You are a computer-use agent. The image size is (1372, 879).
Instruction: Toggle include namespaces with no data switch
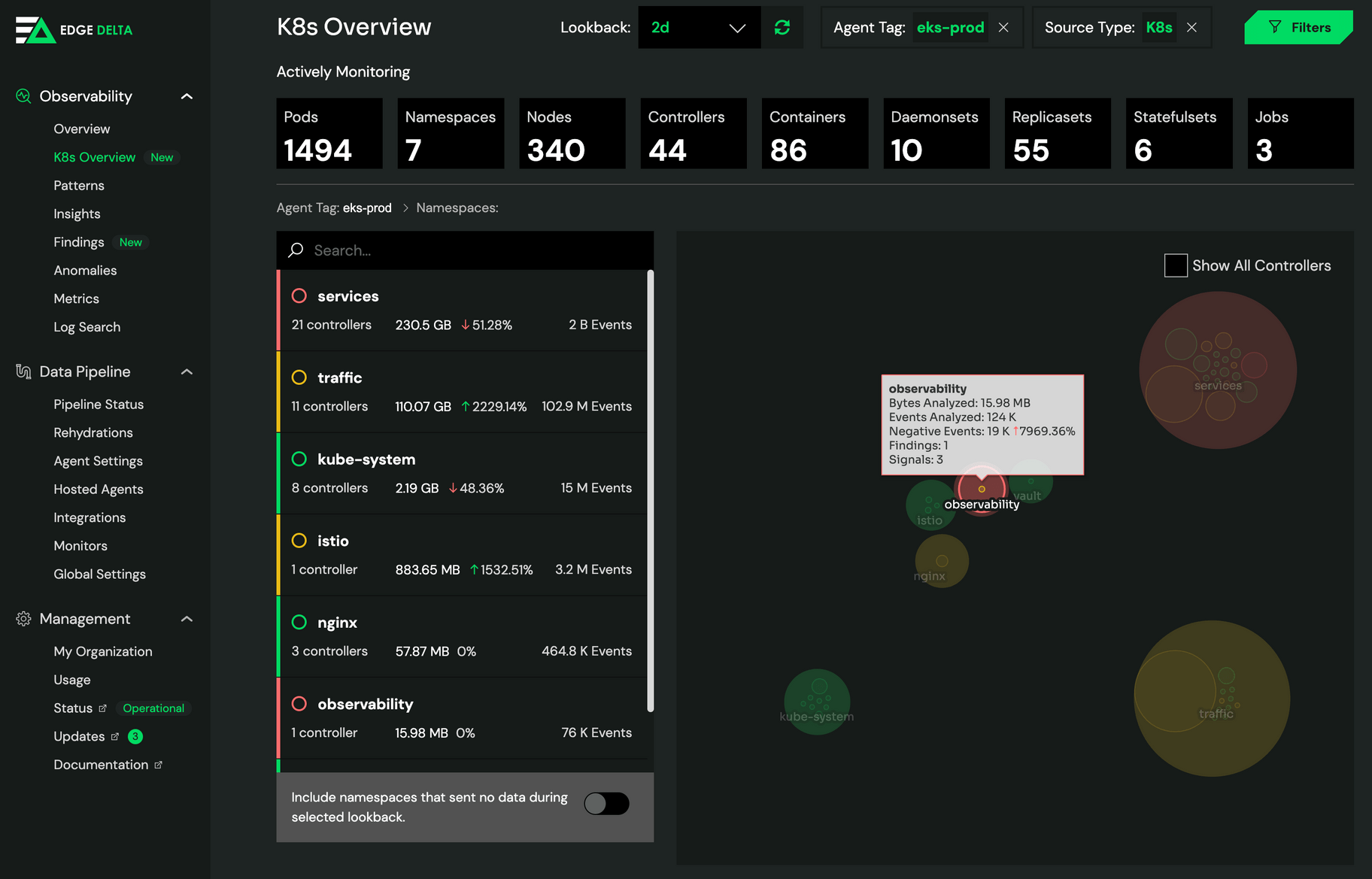(606, 804)
